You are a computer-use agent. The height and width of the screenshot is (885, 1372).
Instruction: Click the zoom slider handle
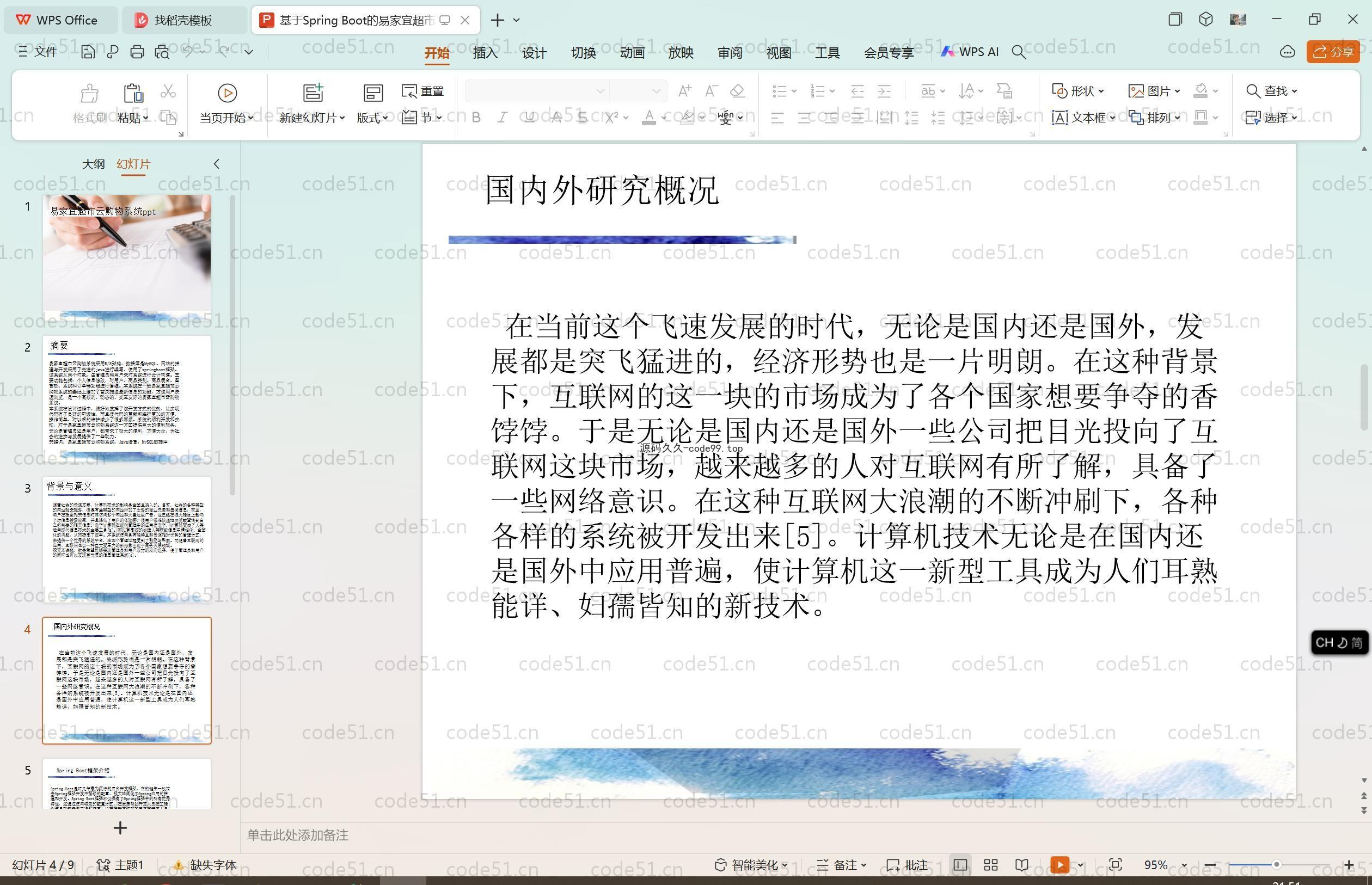pos(1276,865)
